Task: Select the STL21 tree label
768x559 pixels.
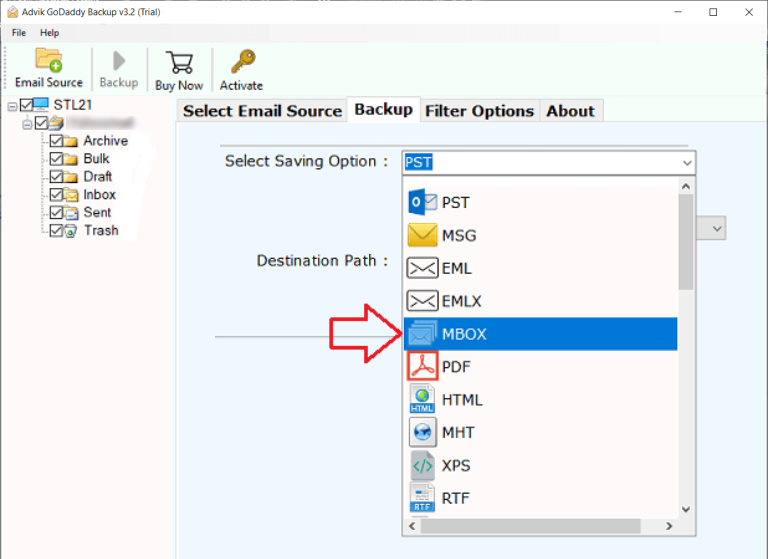Action: point(72,104)
